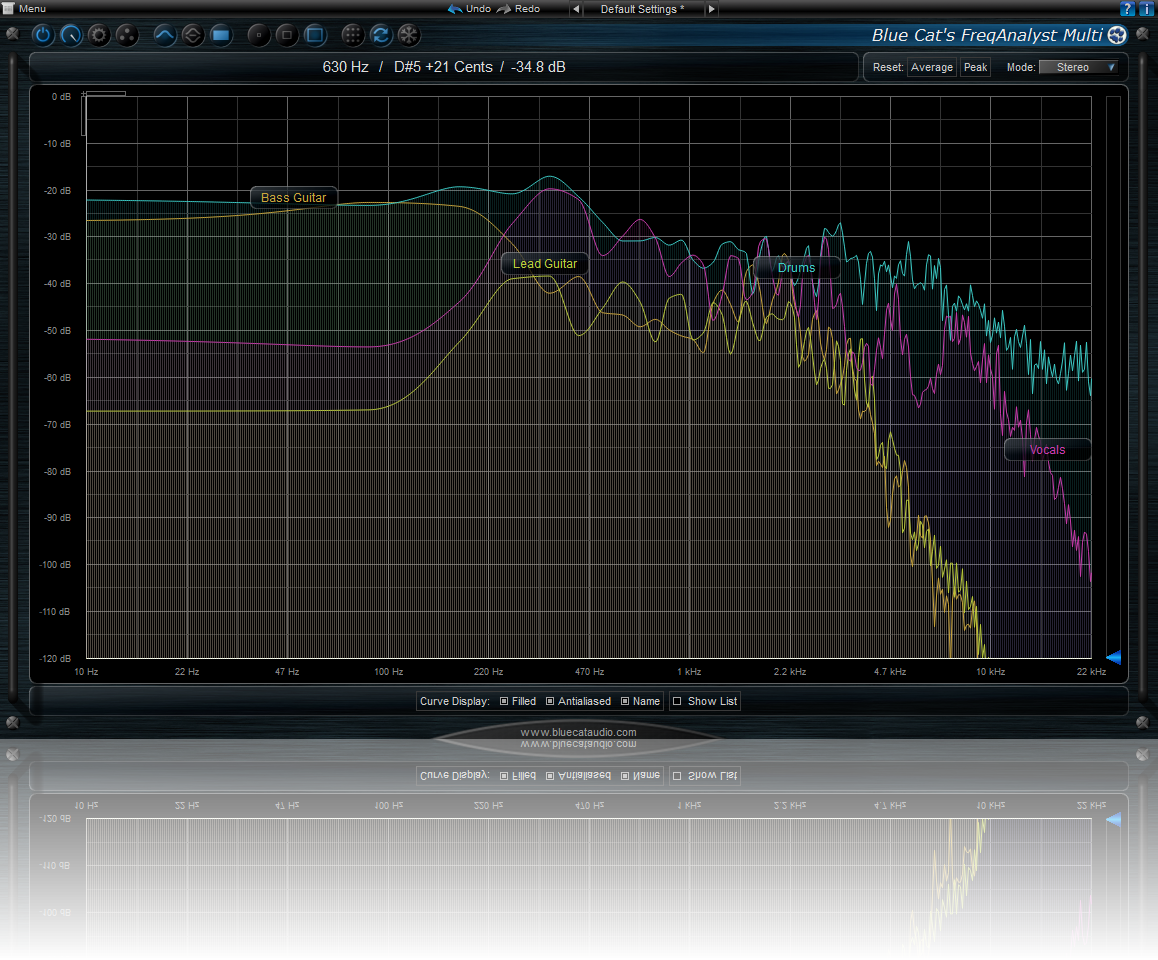Viewport: 1158px width, 960px height.
Task: Go to the previous preset with the left arrow
Action: 576,9
